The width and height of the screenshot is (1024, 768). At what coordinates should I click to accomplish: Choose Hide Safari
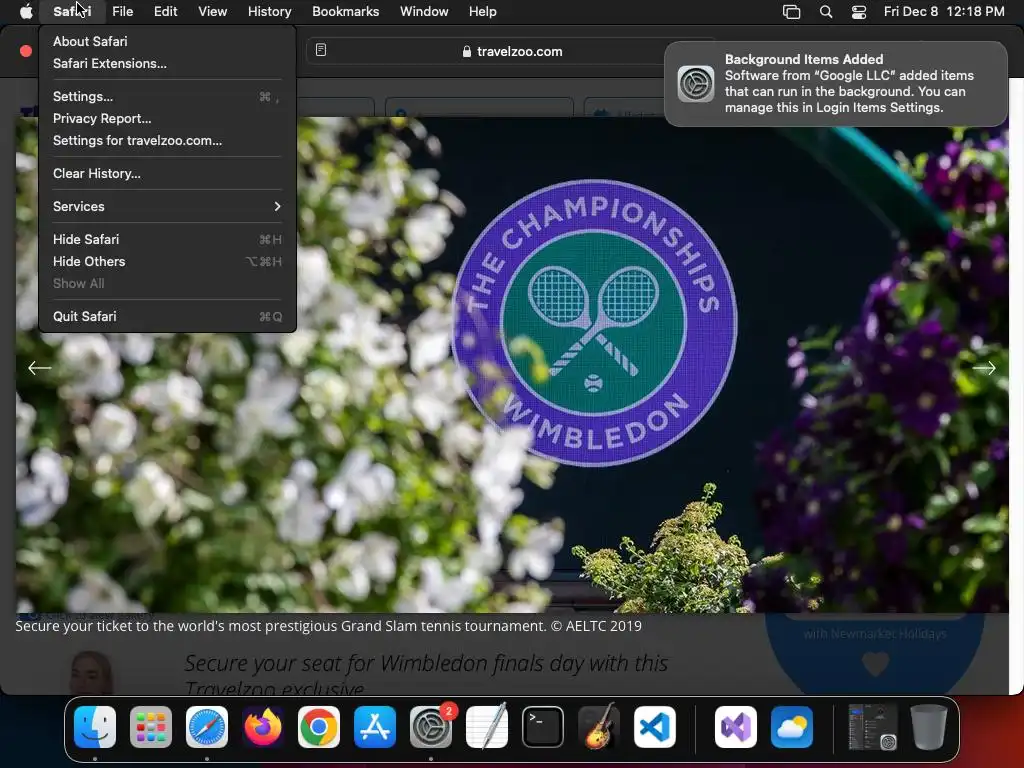point(167,240)
